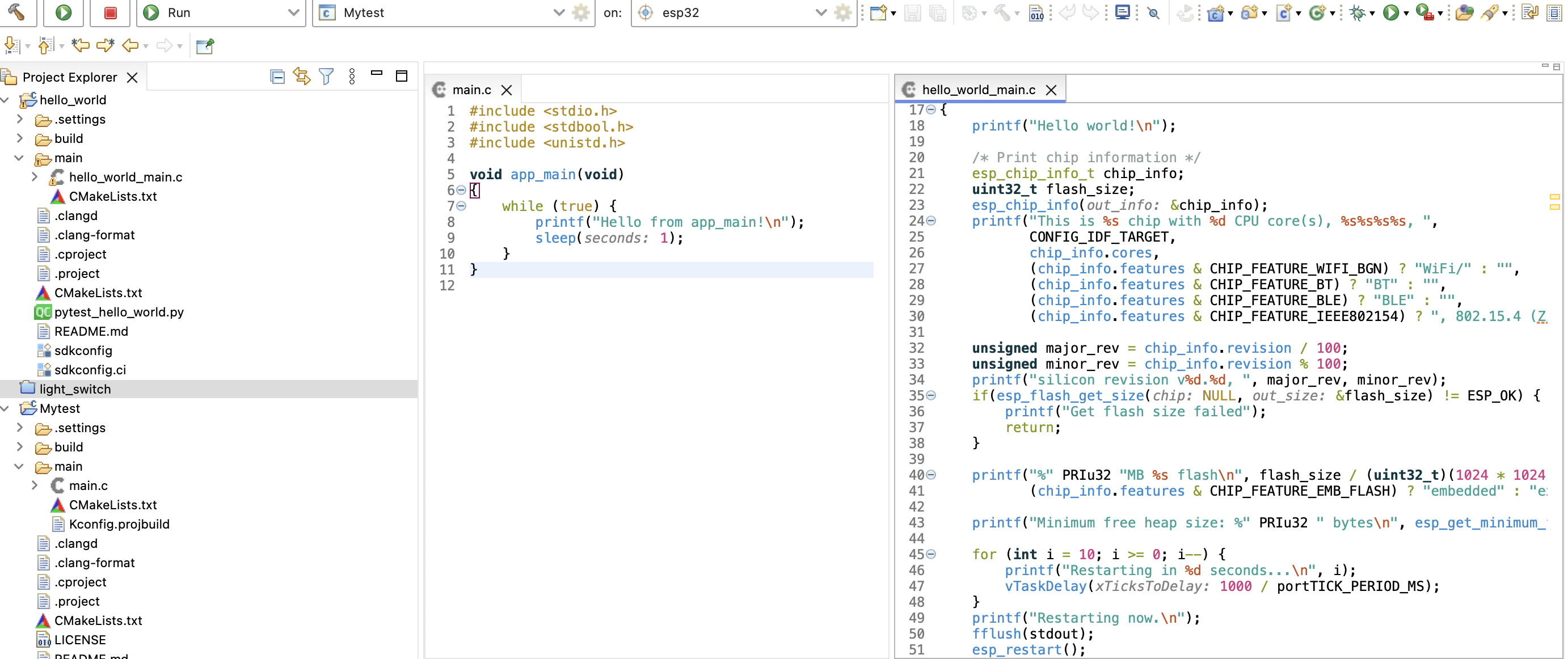
Task: Click the New C++ Class icon
Action: 1317,12
